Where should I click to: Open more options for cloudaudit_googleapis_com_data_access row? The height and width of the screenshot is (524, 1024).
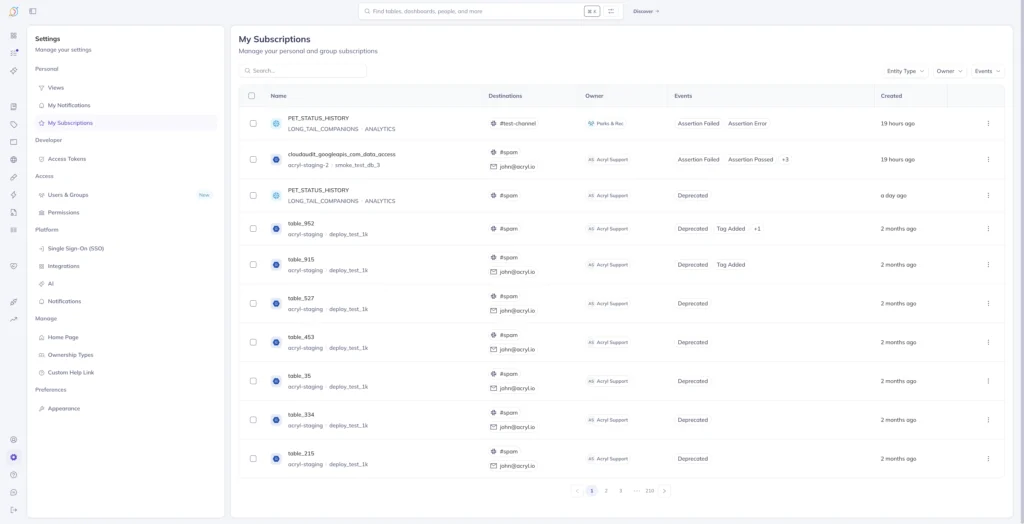pyautogui.click(x=988, y=159)
